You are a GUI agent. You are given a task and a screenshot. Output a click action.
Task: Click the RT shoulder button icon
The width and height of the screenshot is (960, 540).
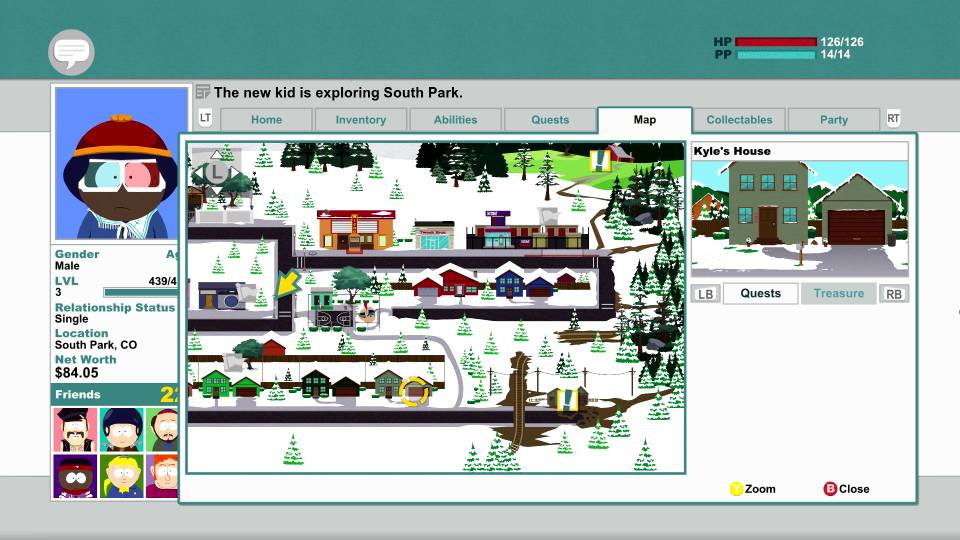coord(893,118)
